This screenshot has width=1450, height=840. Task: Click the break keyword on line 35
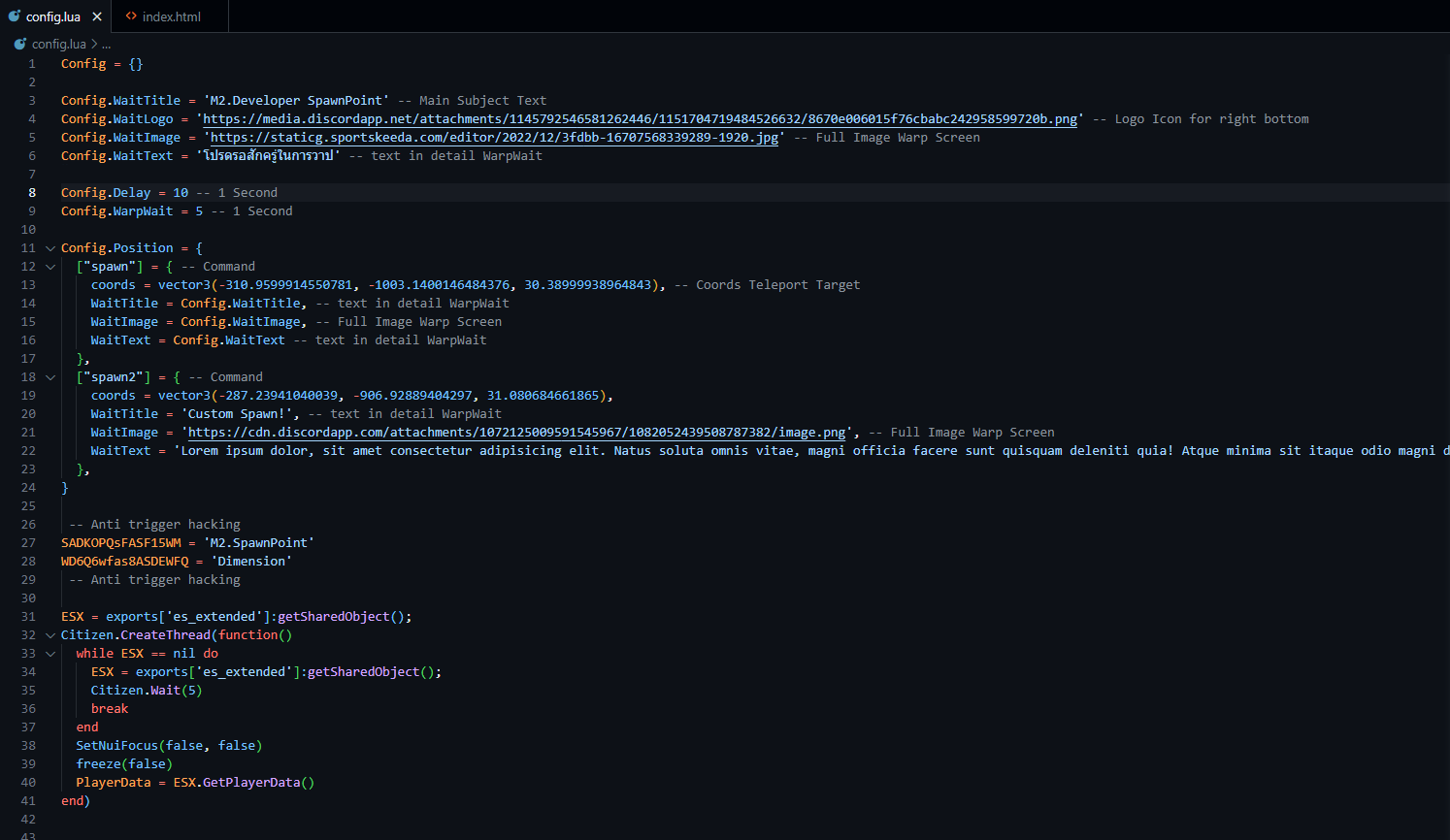click(x=110, y=709)
